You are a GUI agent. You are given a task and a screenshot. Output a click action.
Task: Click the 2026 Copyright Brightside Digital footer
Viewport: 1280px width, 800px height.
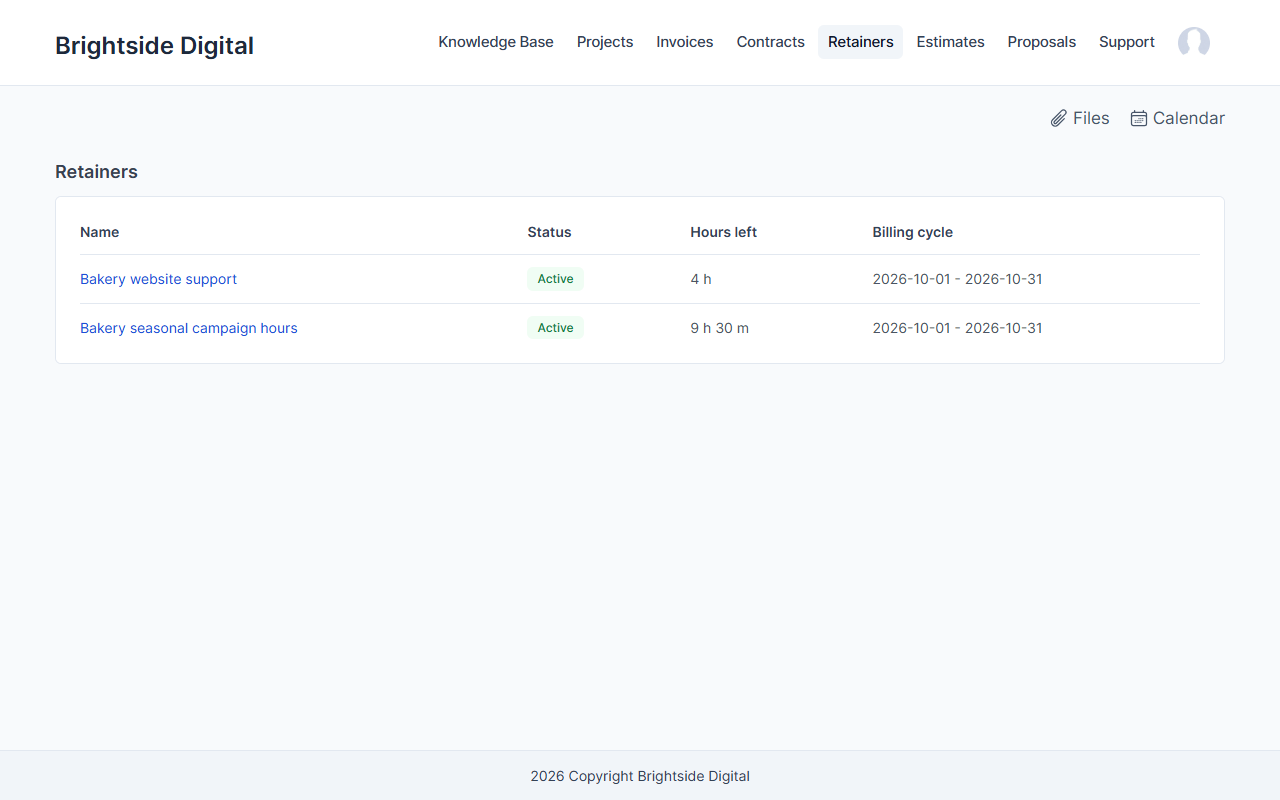pos(640,776)
